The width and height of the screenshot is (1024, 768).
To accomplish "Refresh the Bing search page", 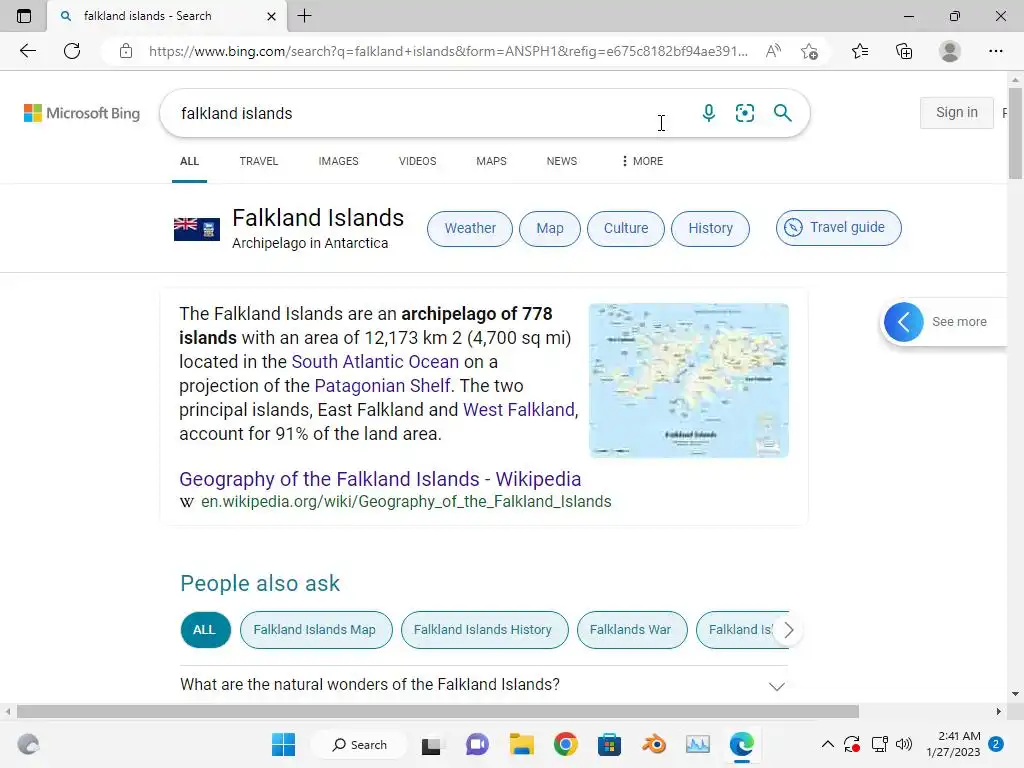I will point(72,51).
